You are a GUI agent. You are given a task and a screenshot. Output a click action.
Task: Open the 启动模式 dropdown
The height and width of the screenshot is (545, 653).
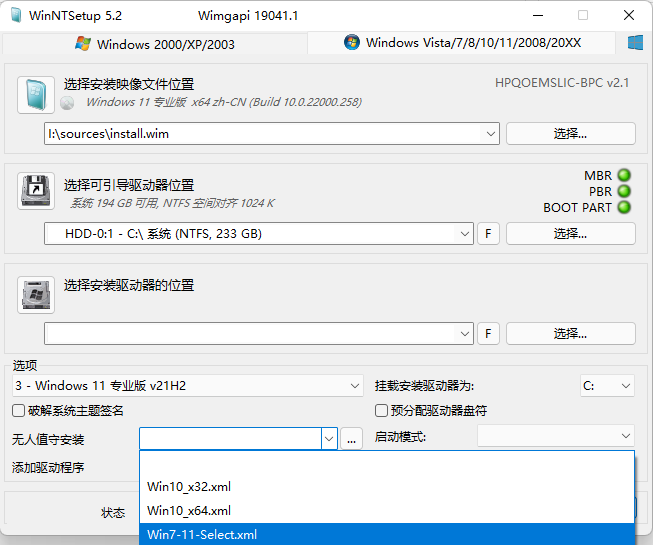(x=556, y=436)
